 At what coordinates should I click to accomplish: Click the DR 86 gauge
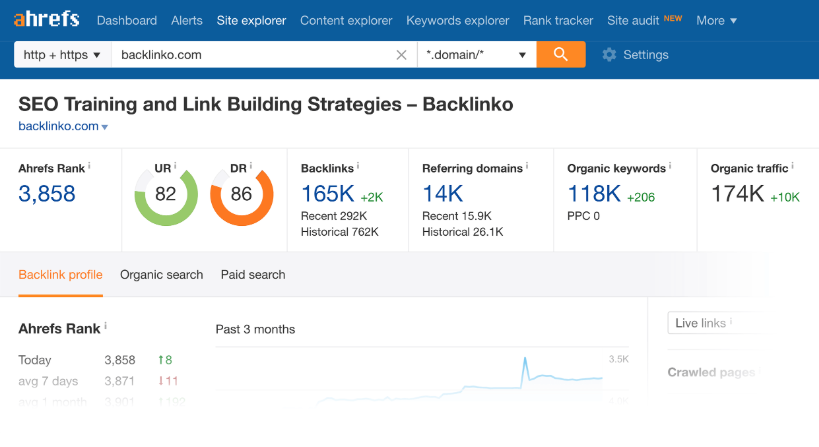[x=241, y=194]
